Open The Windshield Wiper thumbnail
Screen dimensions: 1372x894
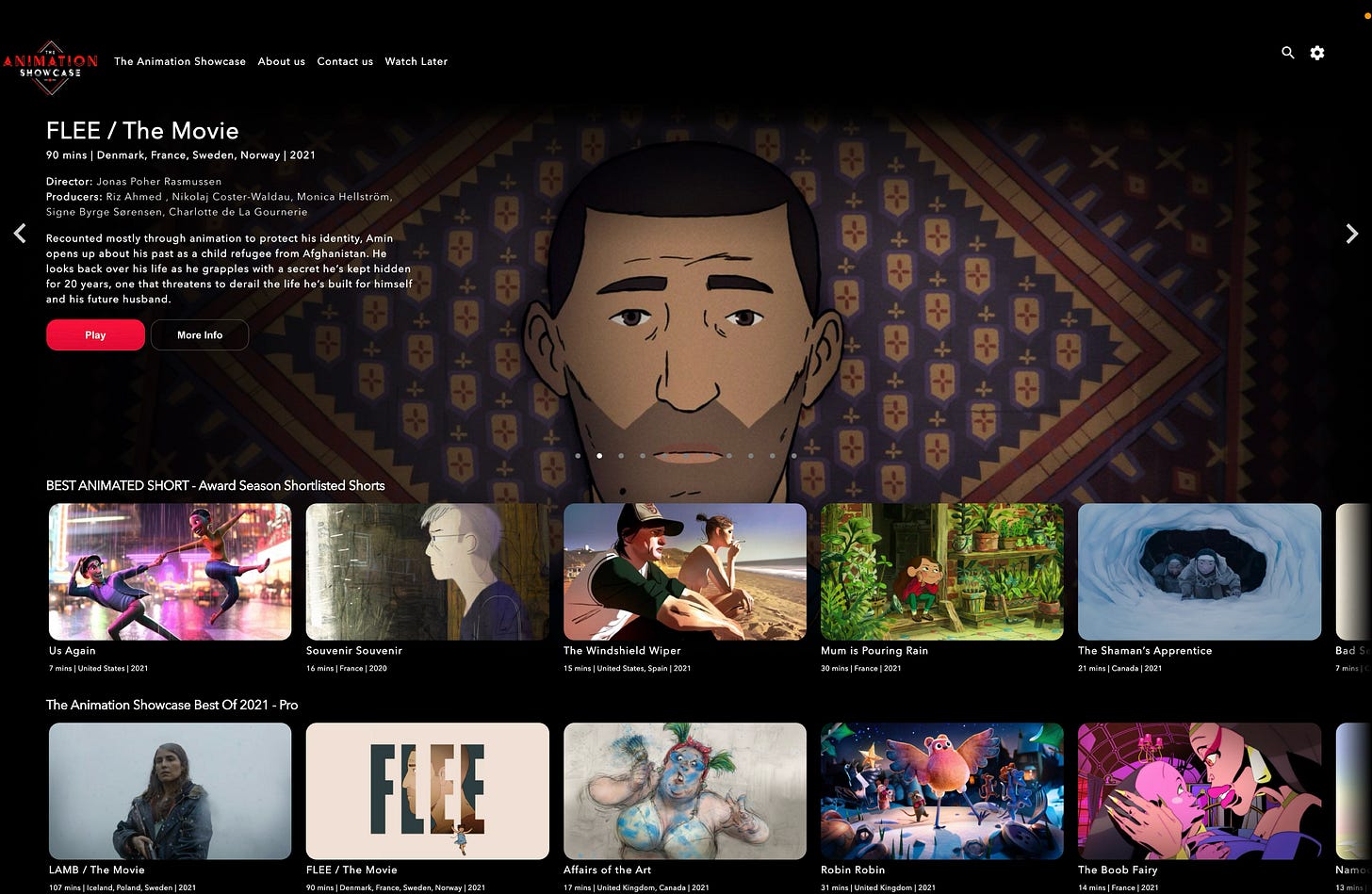[x=685, y=572]
